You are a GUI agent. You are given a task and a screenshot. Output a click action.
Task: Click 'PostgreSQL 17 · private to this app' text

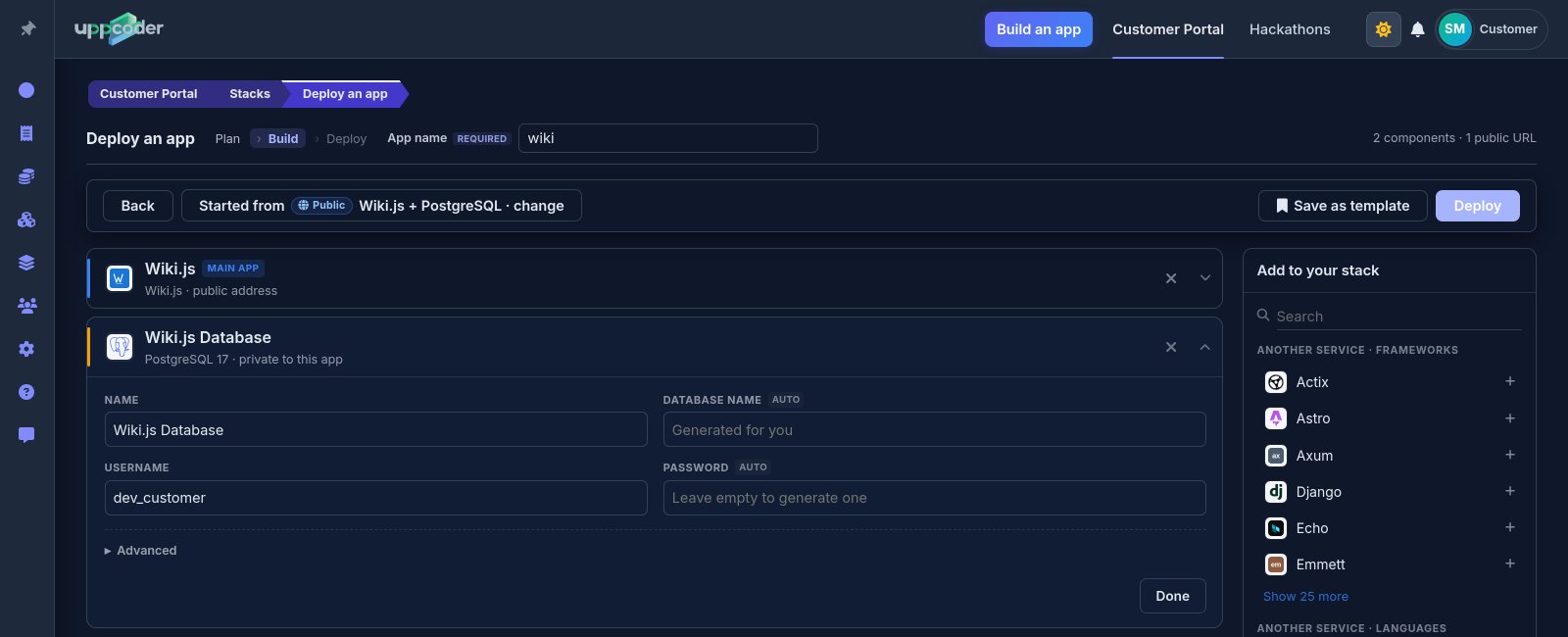tap(243, 360)
